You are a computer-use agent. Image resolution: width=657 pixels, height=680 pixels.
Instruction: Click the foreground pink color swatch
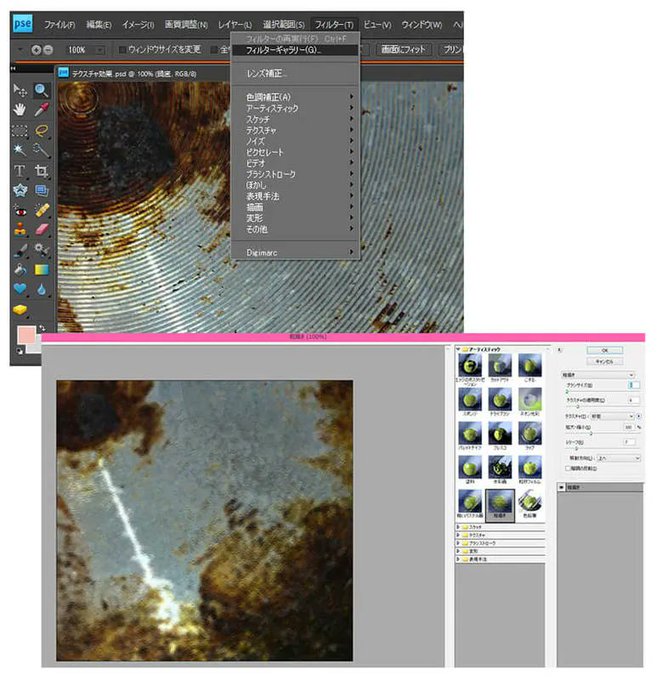(x=26, y=336)
